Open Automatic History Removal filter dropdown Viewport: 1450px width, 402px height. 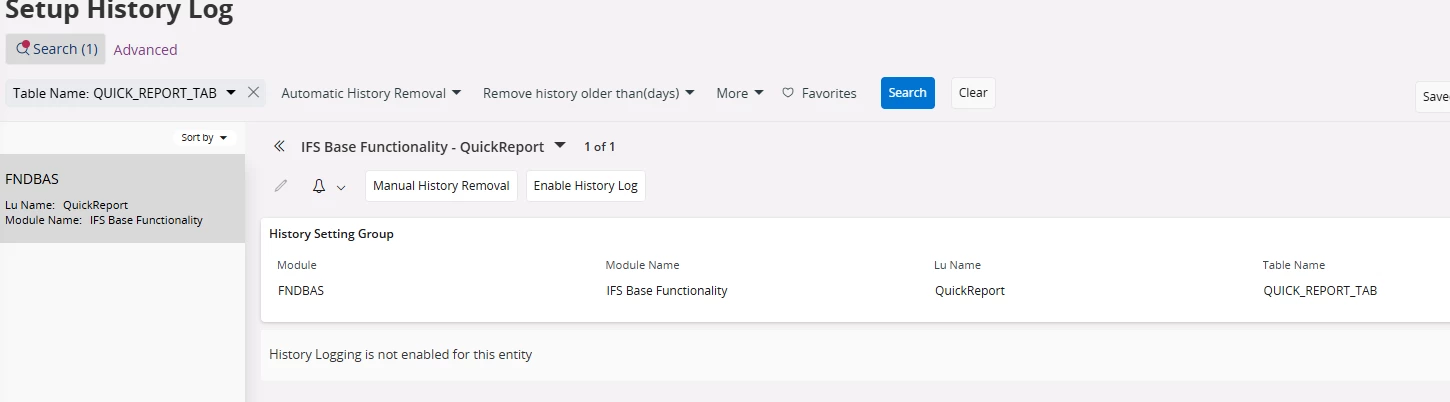click(x=371, y=93)
